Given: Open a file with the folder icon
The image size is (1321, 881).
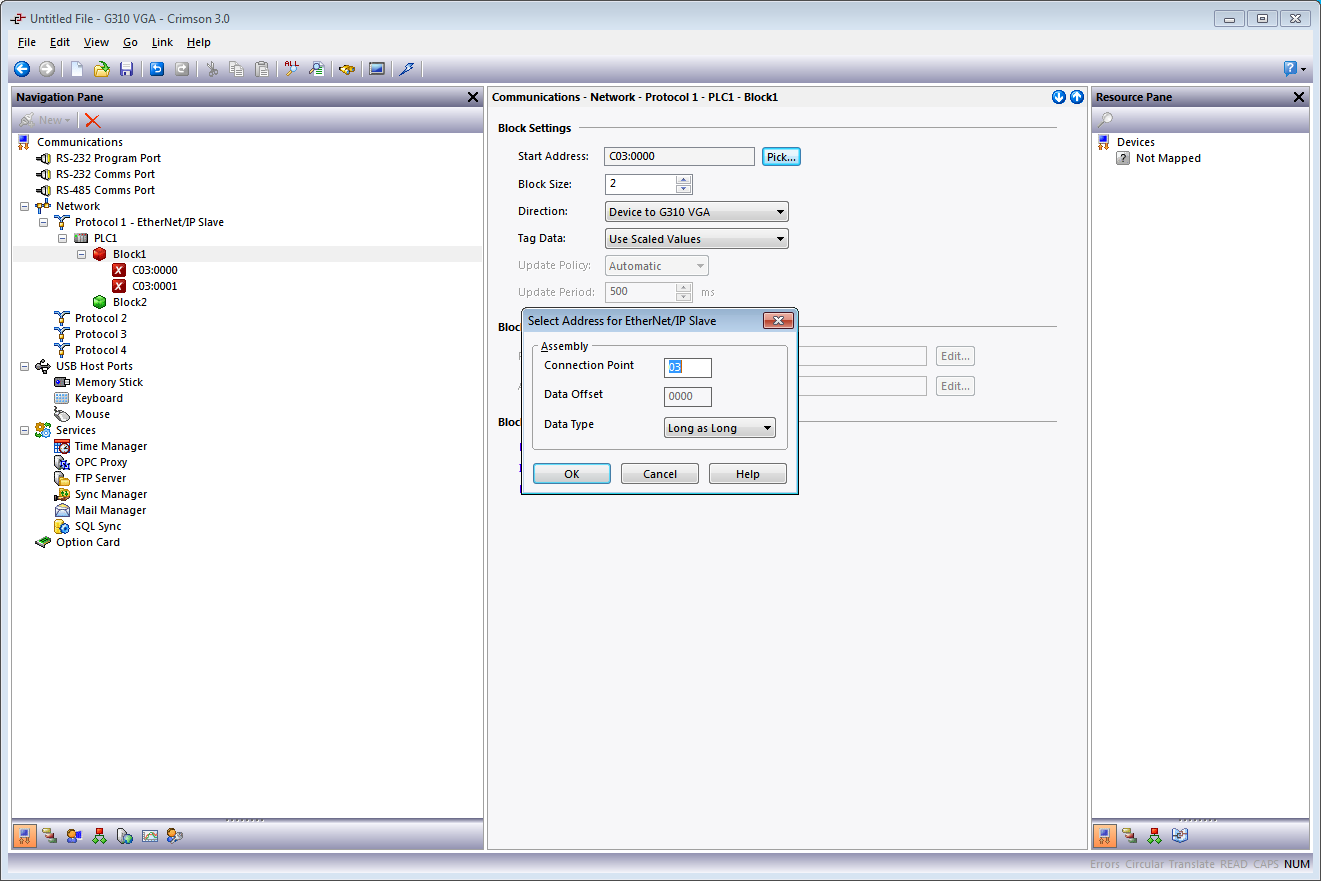Looking at the screenshot, I should [x=102, y=69].
